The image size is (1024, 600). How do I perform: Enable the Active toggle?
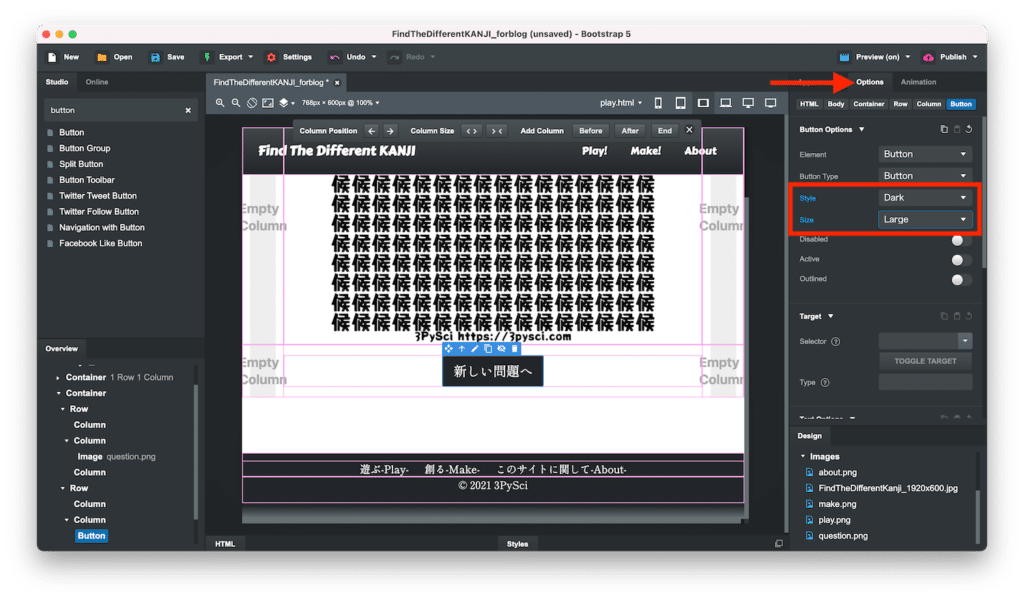pyautogui.click(x=960, y=260)
